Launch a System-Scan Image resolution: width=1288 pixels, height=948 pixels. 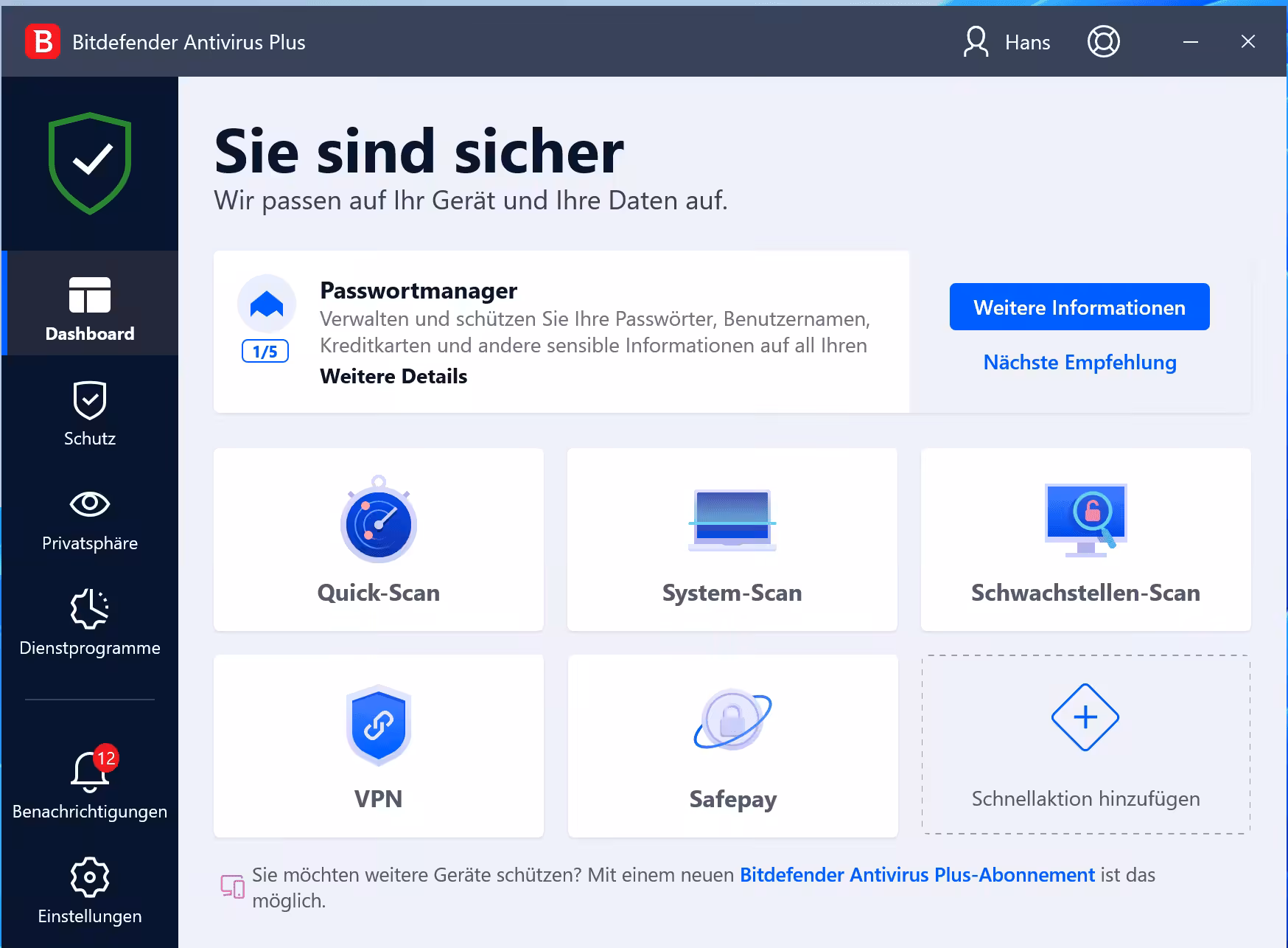[x=732, y=540]
